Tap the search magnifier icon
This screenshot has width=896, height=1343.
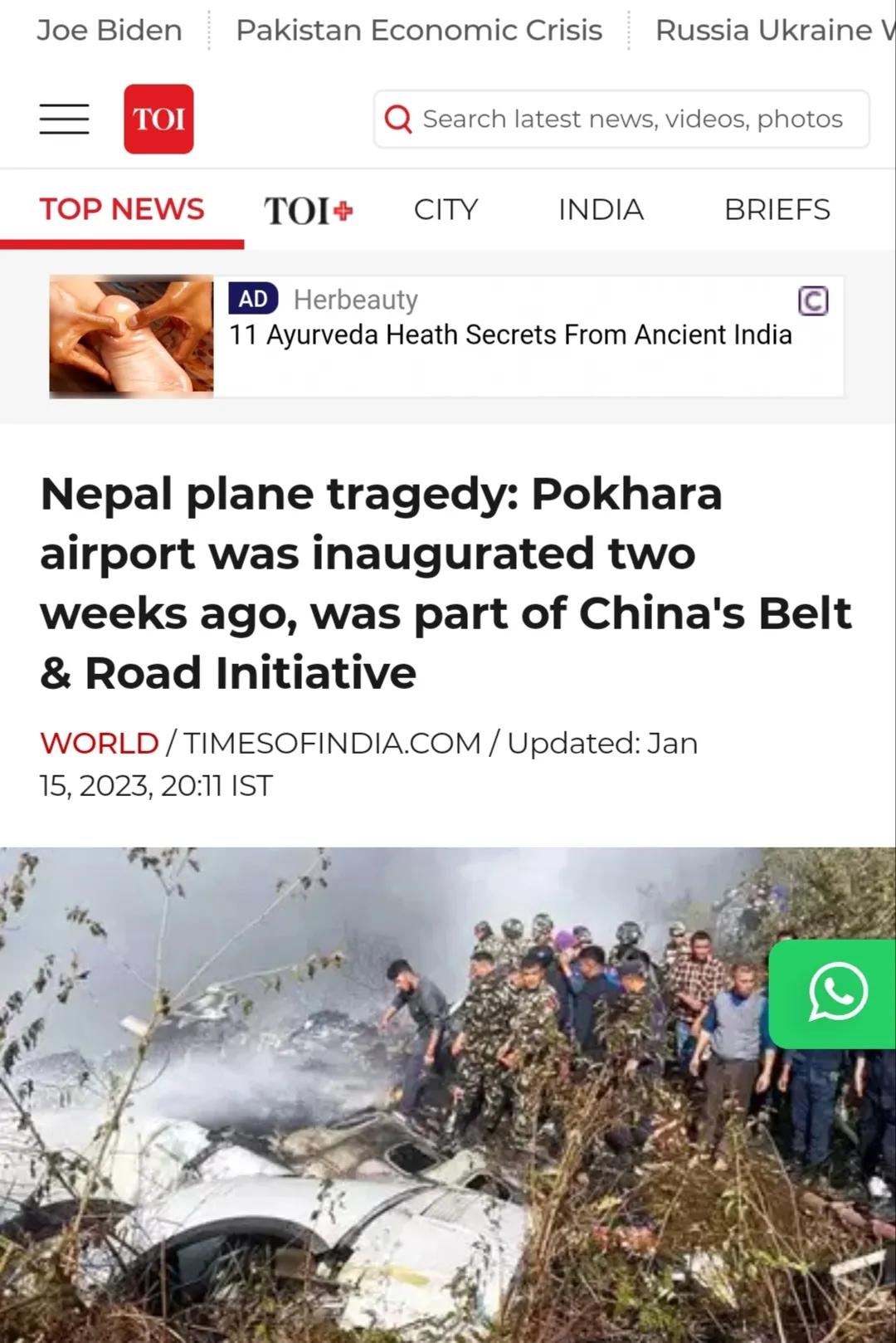click(398, 120)
